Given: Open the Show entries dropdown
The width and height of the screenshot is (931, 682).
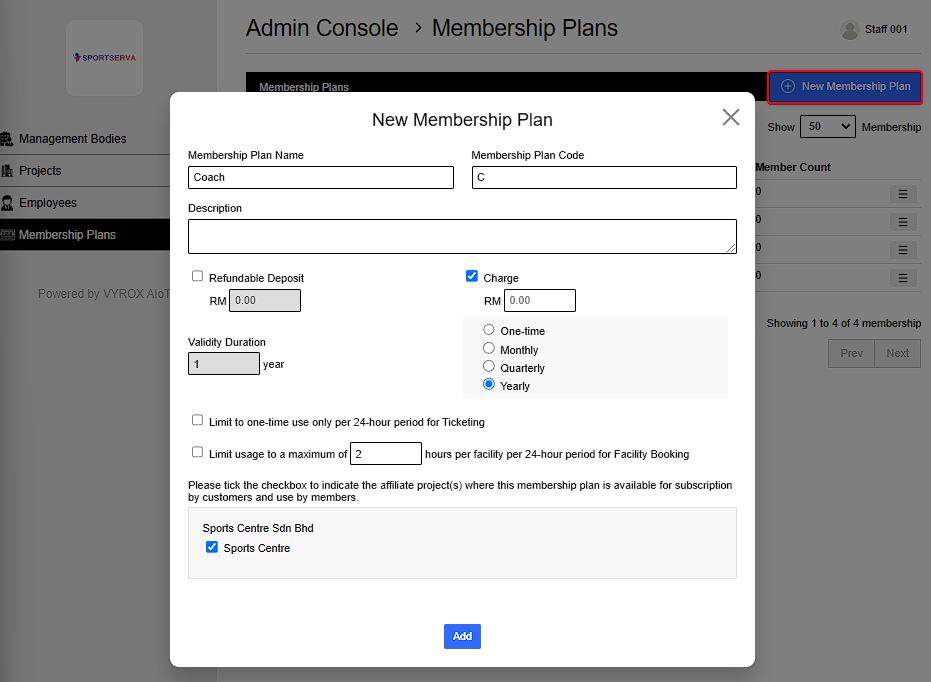Looking at the screenshot, I should [827, 127].
